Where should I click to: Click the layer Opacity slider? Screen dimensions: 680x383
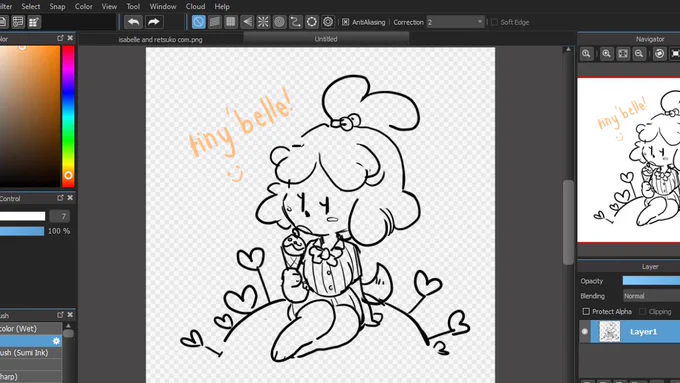(651, 281)
